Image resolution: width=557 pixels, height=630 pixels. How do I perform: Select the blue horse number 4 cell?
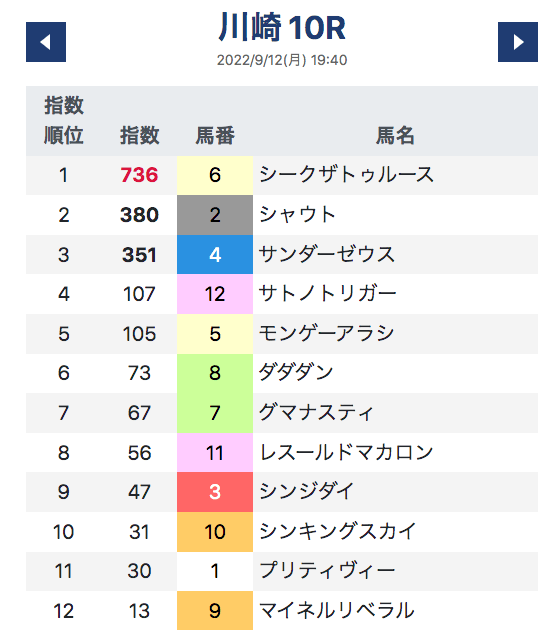[215, 255]
